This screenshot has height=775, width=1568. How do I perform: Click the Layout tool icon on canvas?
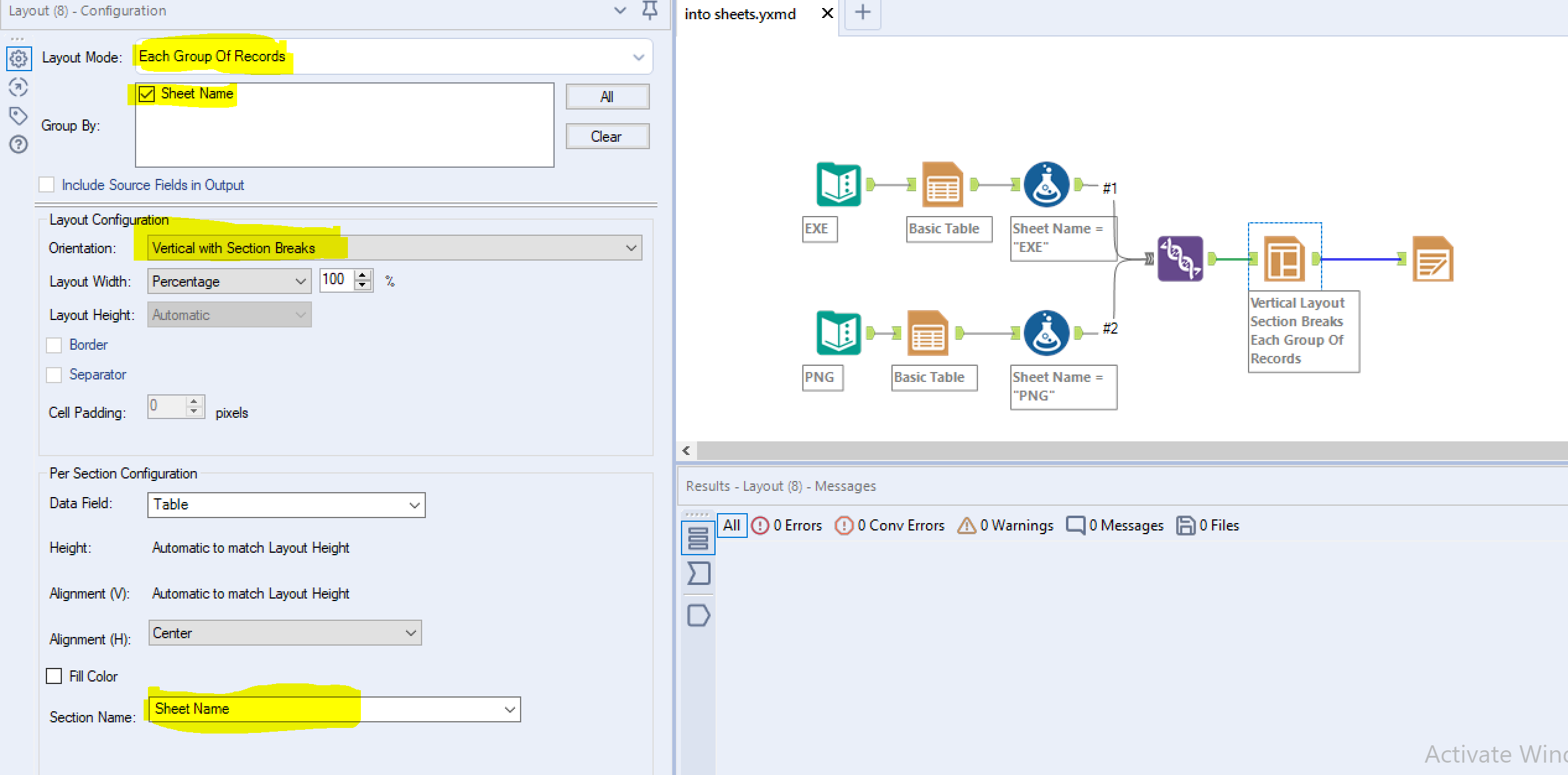coord(1284,259)
